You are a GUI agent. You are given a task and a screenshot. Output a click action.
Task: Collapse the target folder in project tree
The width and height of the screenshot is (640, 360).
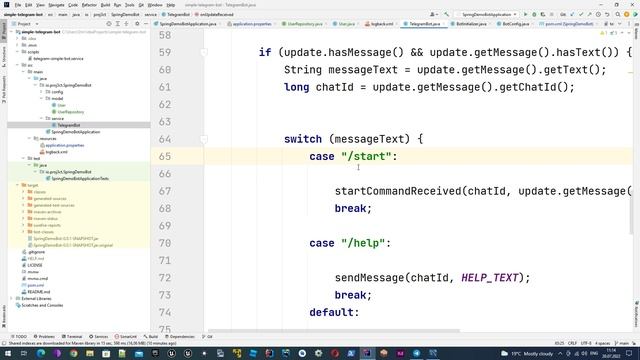[18, 185]
